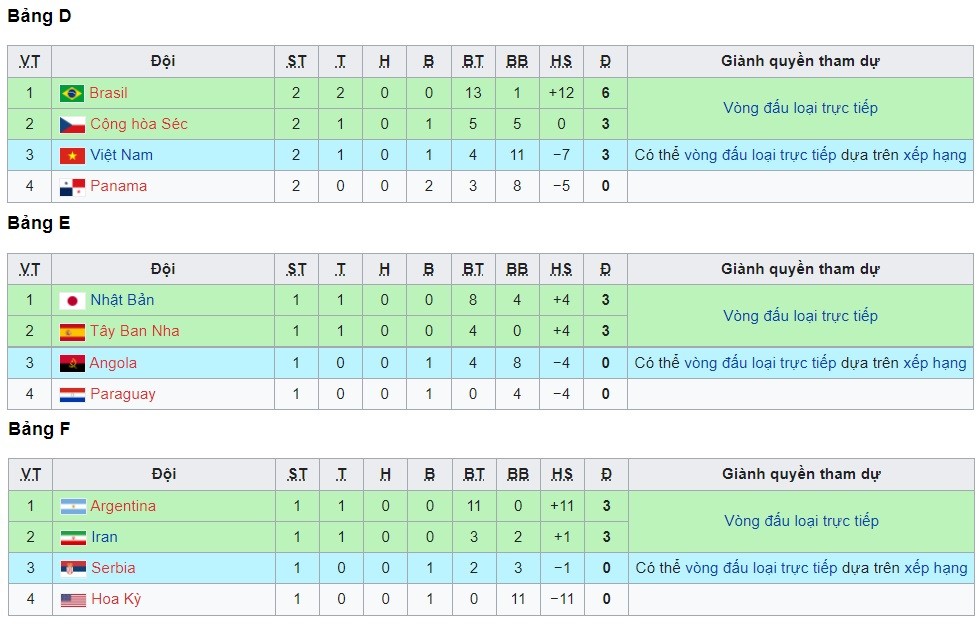Click the Argentina team name link
Screen dimensions: 980x630
123,506
